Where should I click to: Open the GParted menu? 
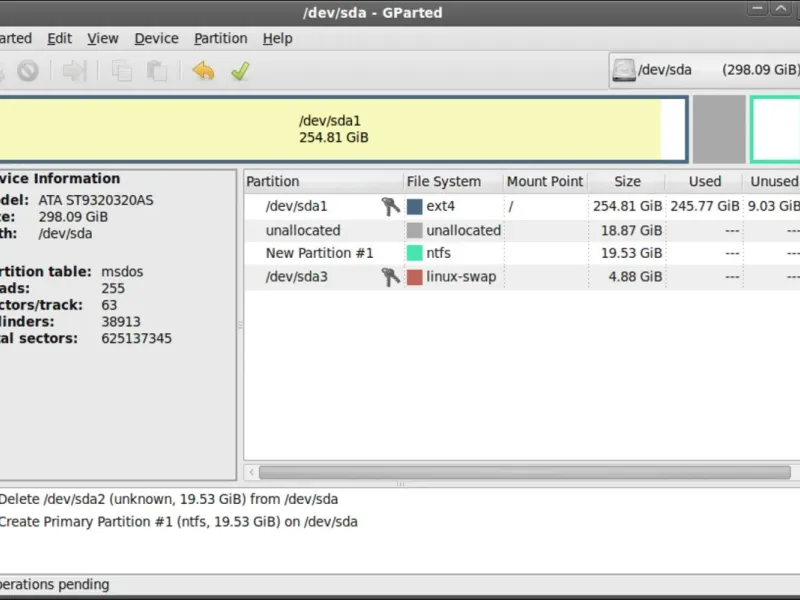coord(15,38)
